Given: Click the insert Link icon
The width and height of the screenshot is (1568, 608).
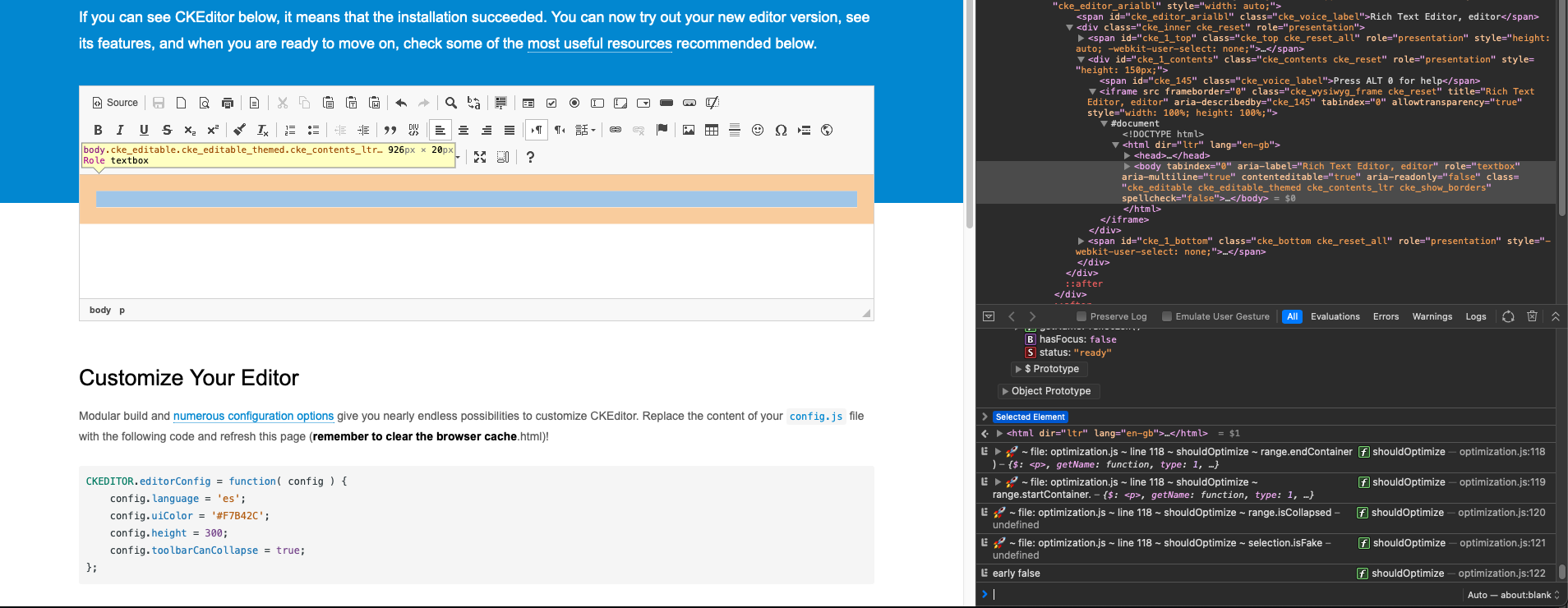Looking at the screenshot, I should (616, 130).
